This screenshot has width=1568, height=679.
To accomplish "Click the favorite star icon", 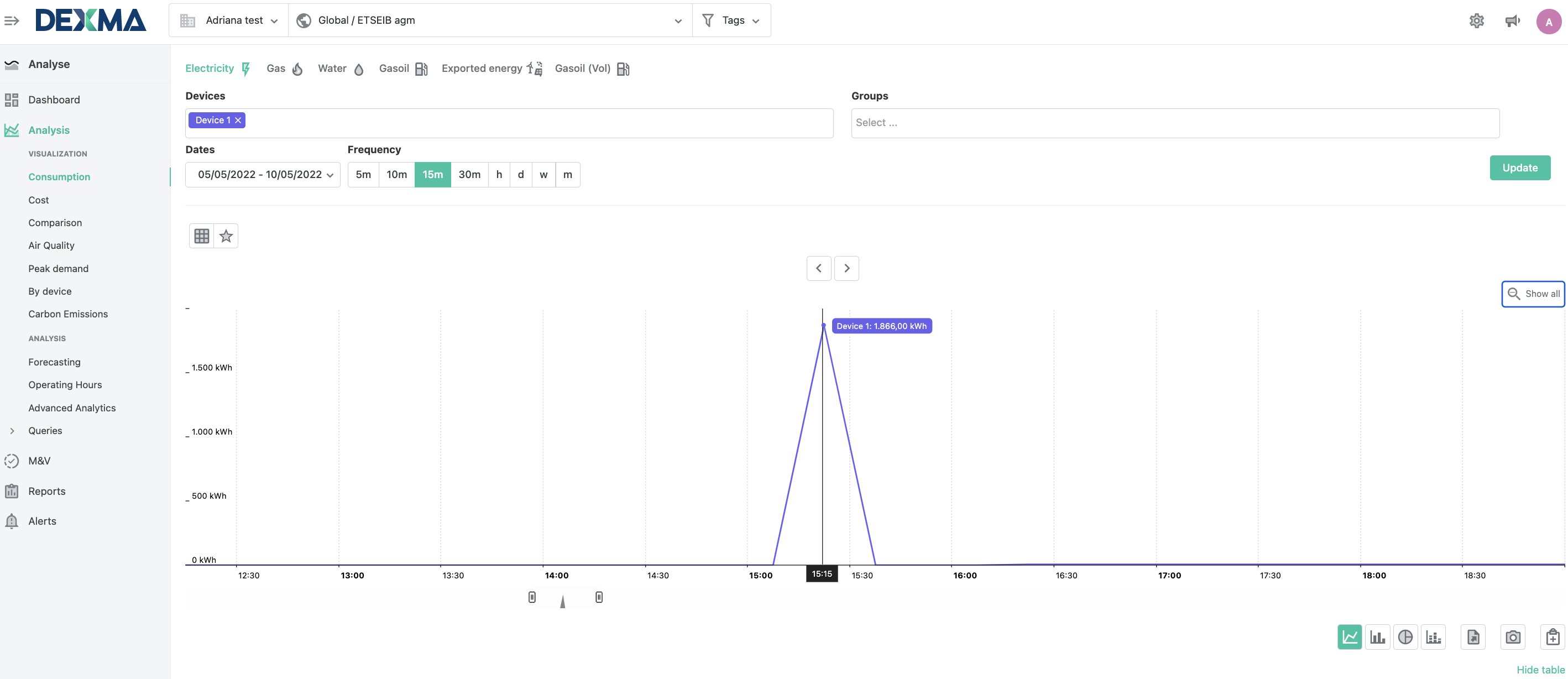I will (x=226, y=236).
